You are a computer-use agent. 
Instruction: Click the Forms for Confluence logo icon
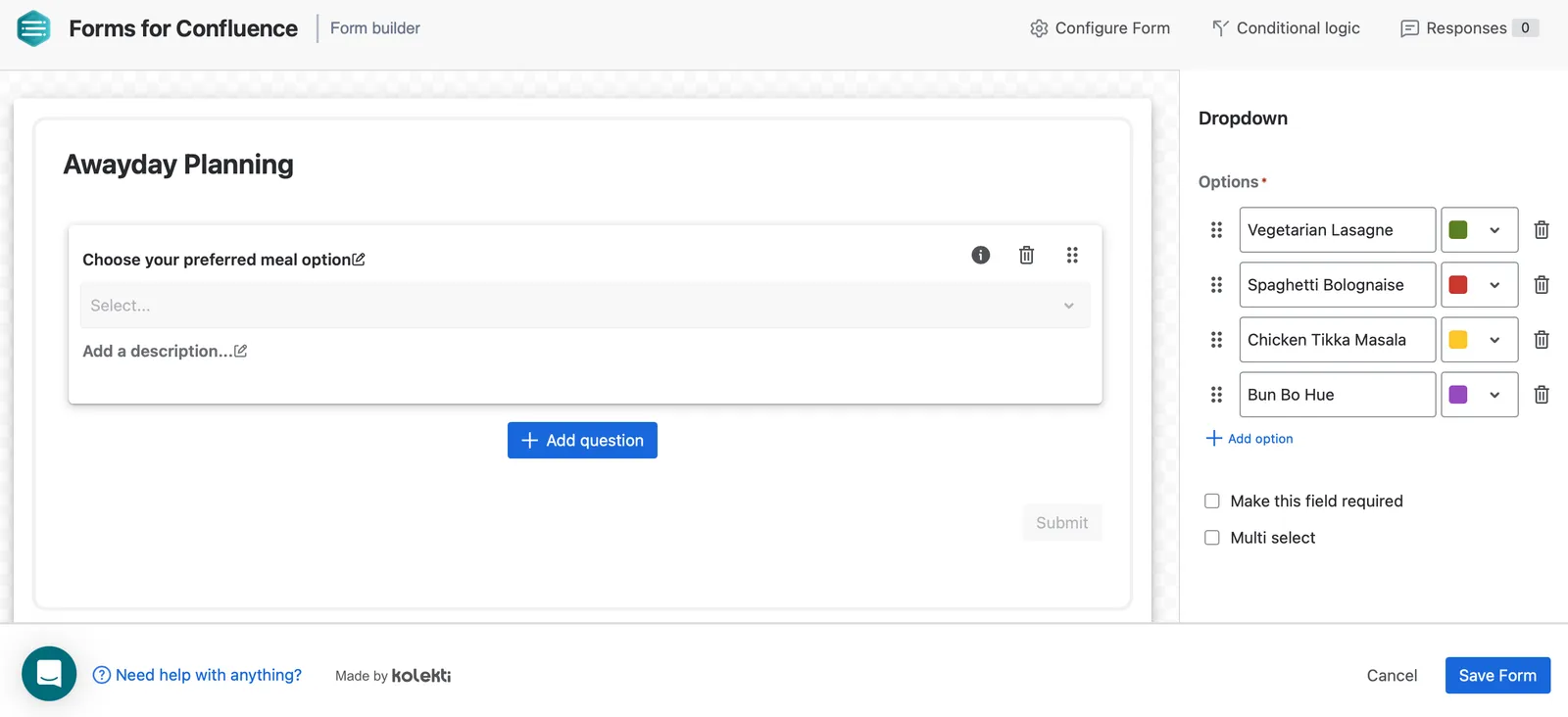[x=33, y=28]
